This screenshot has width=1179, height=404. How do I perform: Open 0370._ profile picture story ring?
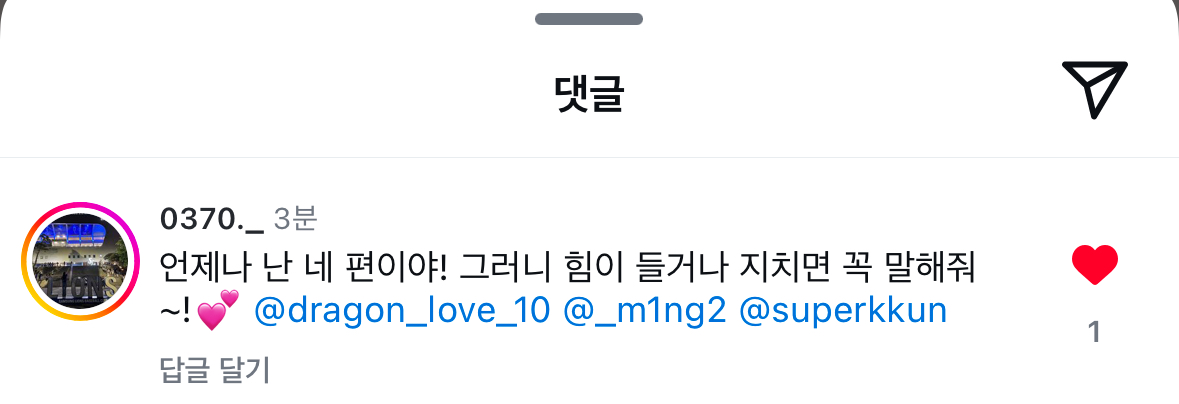coord(80,261)
